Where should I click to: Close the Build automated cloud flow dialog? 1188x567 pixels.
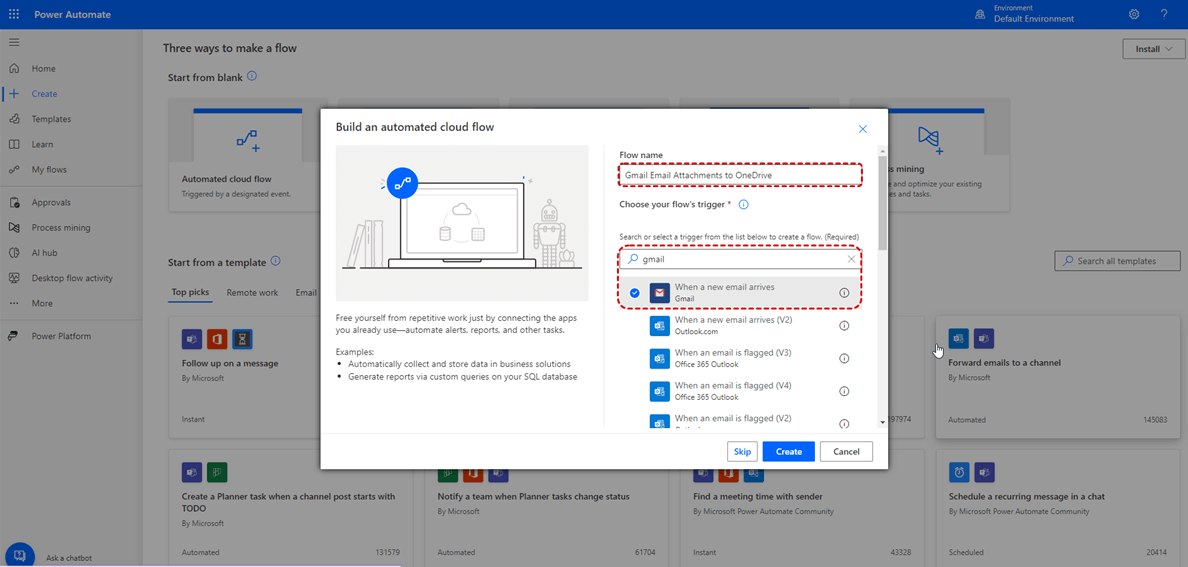(862, 129)
